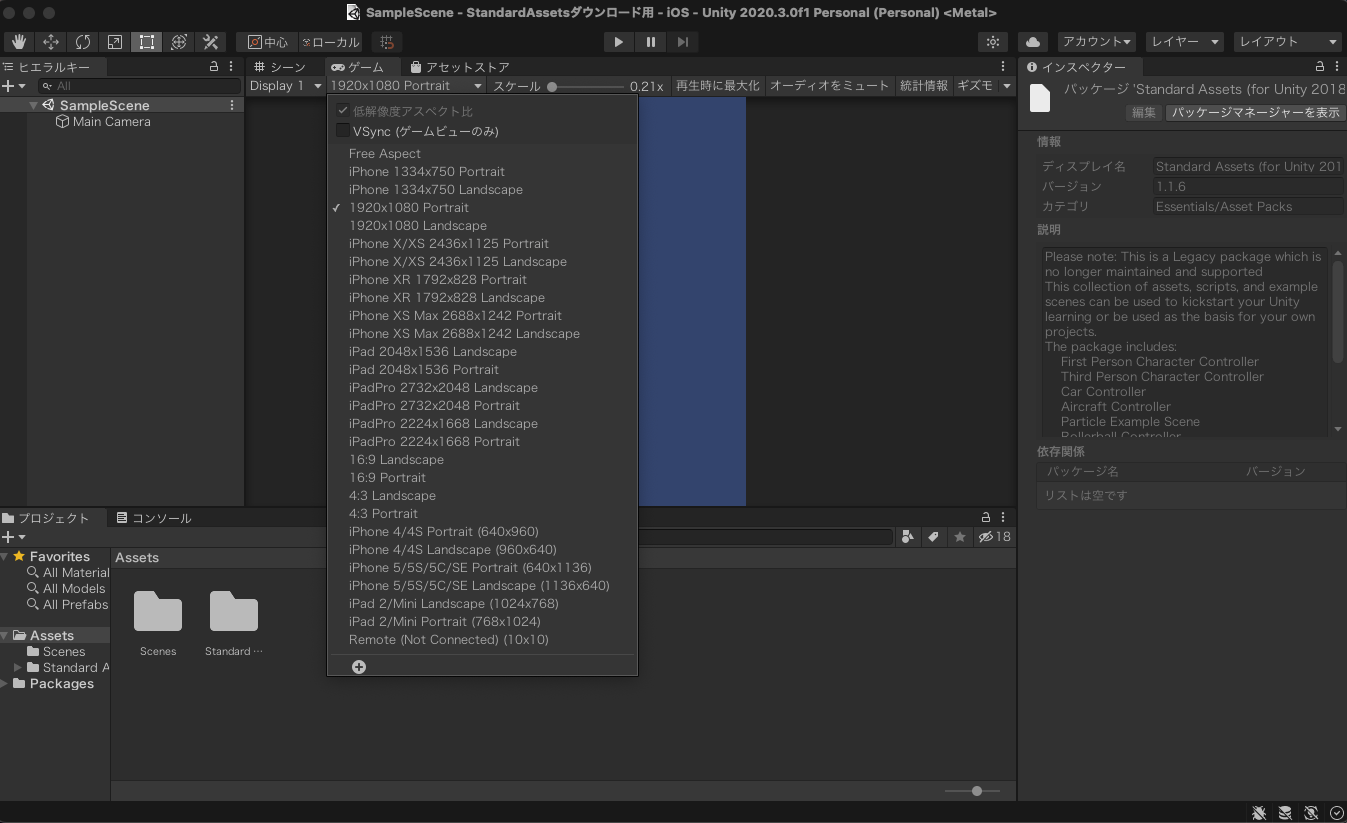Choose iPad 2048x1536 Landscape
Viewport: 1347px width, 823px height.
pyautogui.click(x=433, y=351)
